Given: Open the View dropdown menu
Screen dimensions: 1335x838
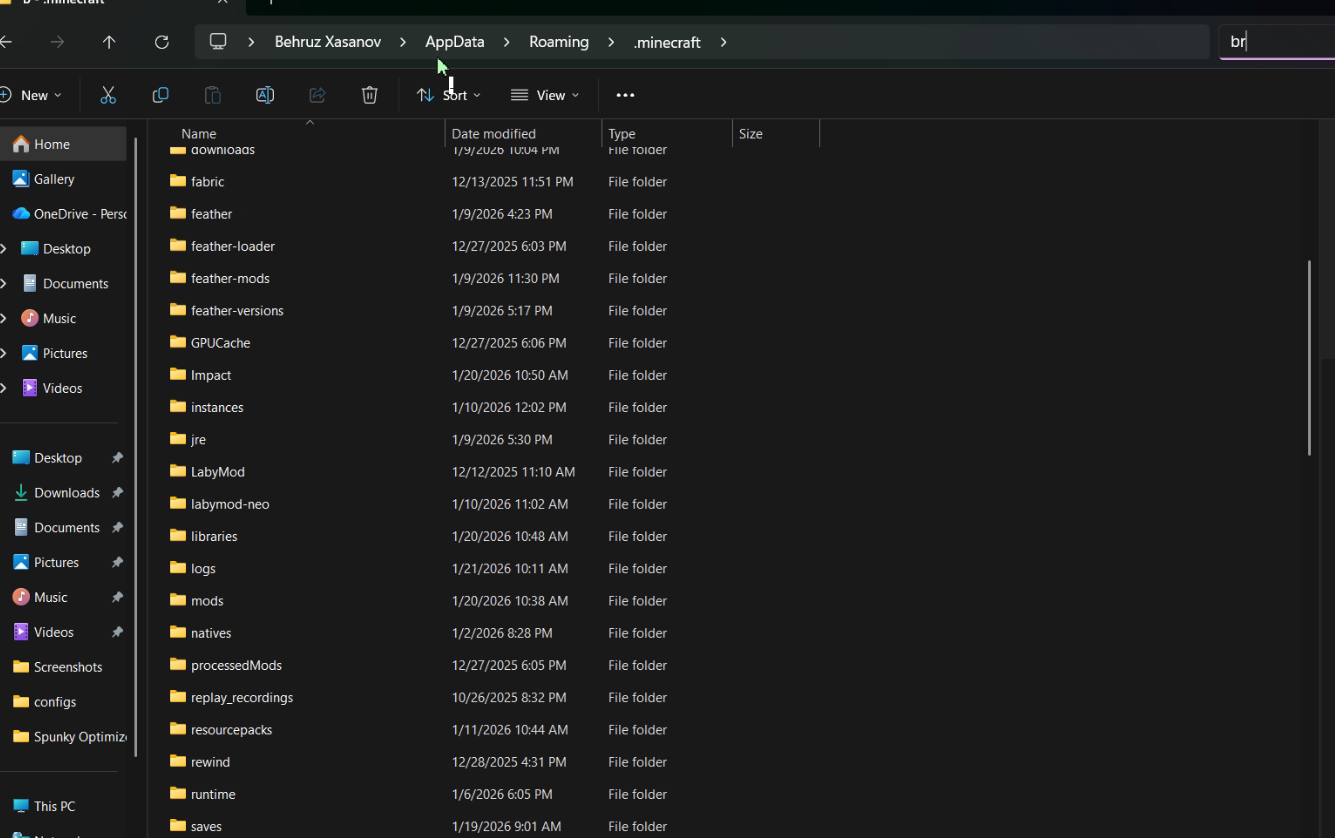Looking at the screenshot, I should pos(545,95).
